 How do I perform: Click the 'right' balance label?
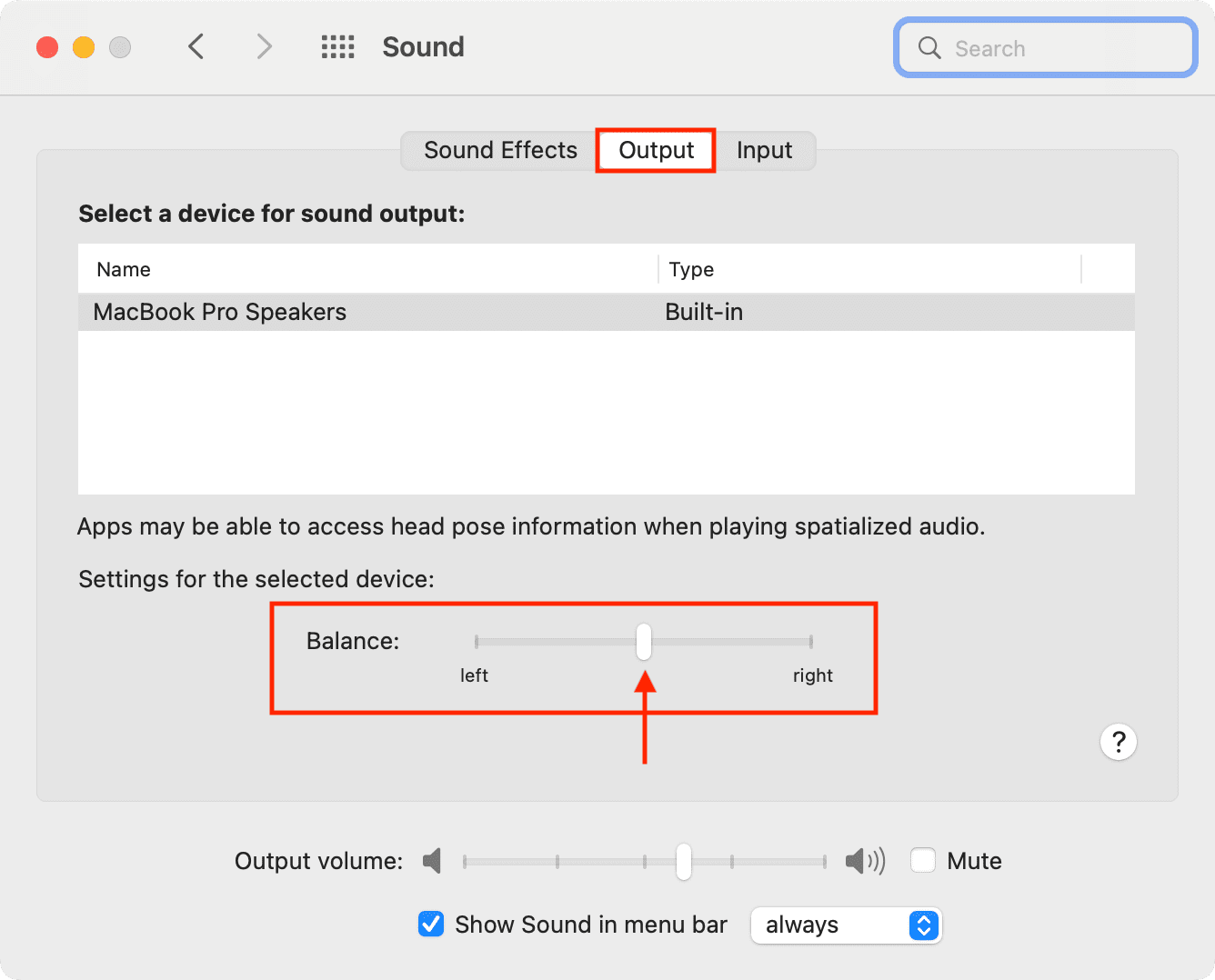point(812,675)
